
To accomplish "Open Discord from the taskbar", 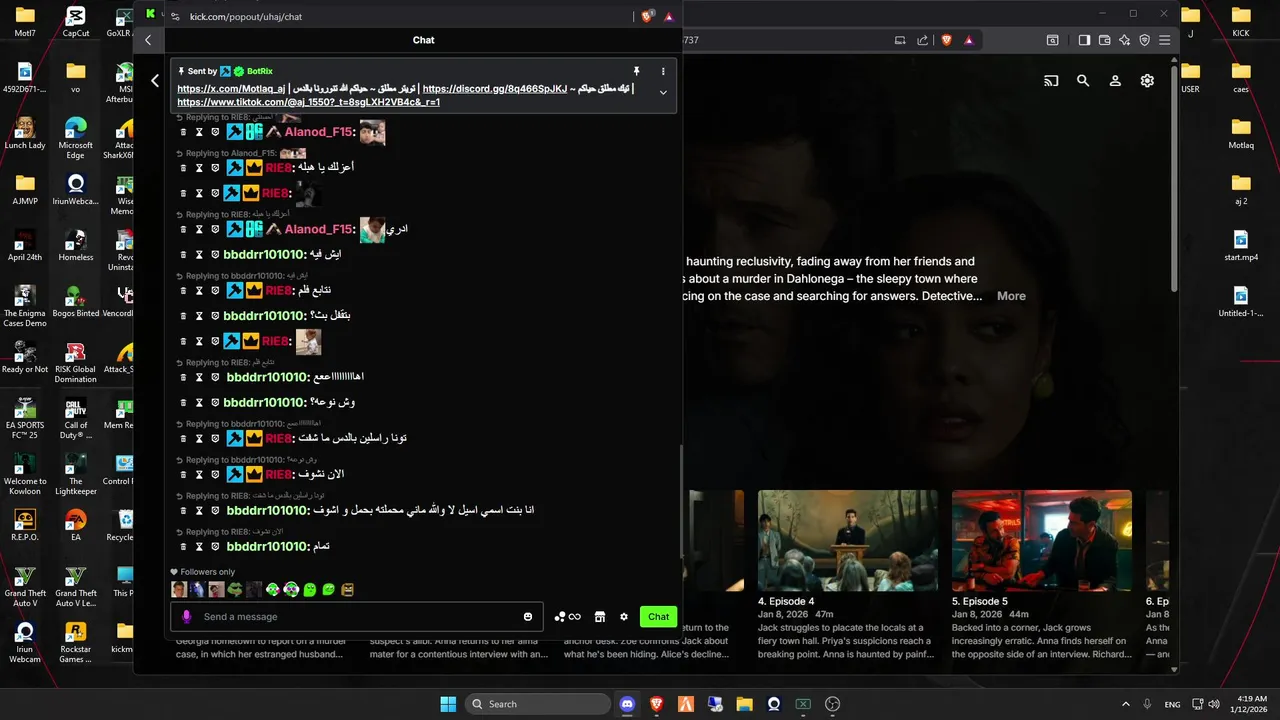I will pyautogui.click(x=627, y=704).
